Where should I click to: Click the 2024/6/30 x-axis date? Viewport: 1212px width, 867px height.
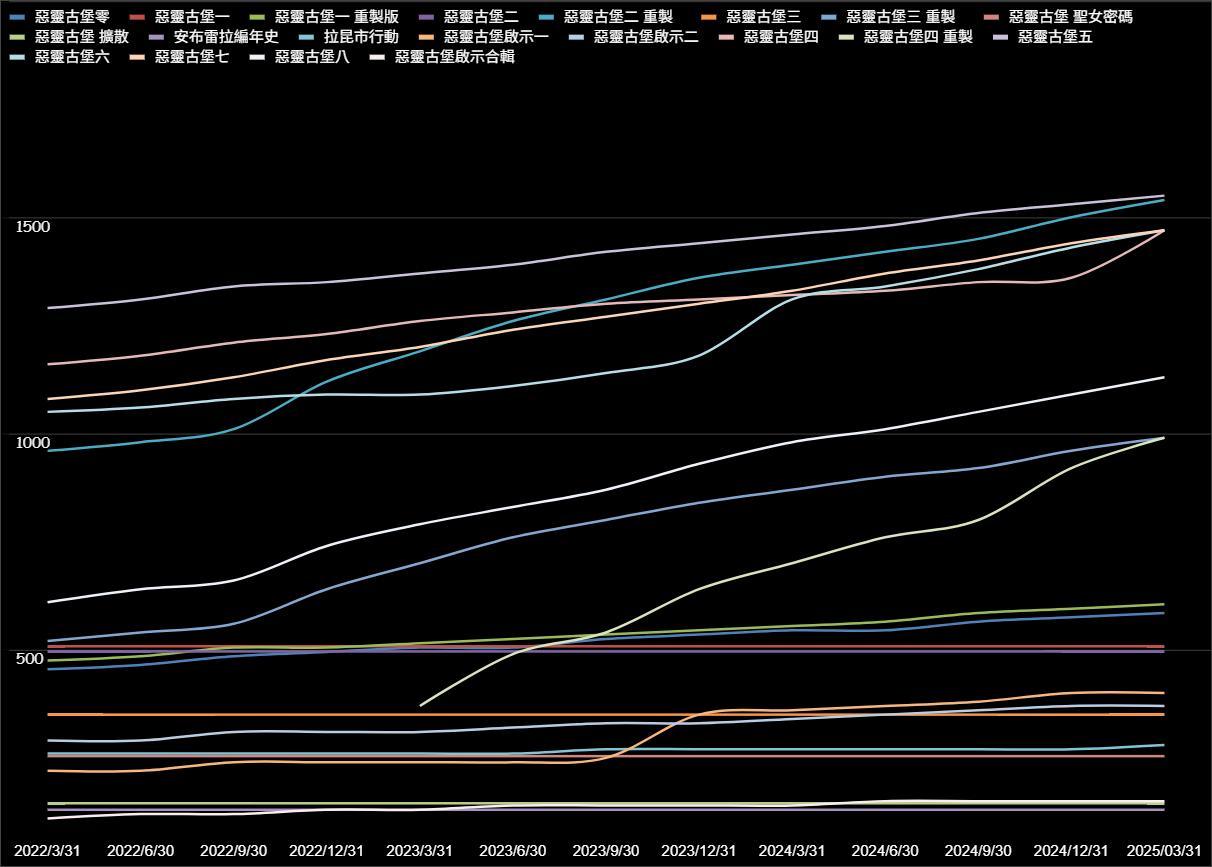click(x=885, y=850)
